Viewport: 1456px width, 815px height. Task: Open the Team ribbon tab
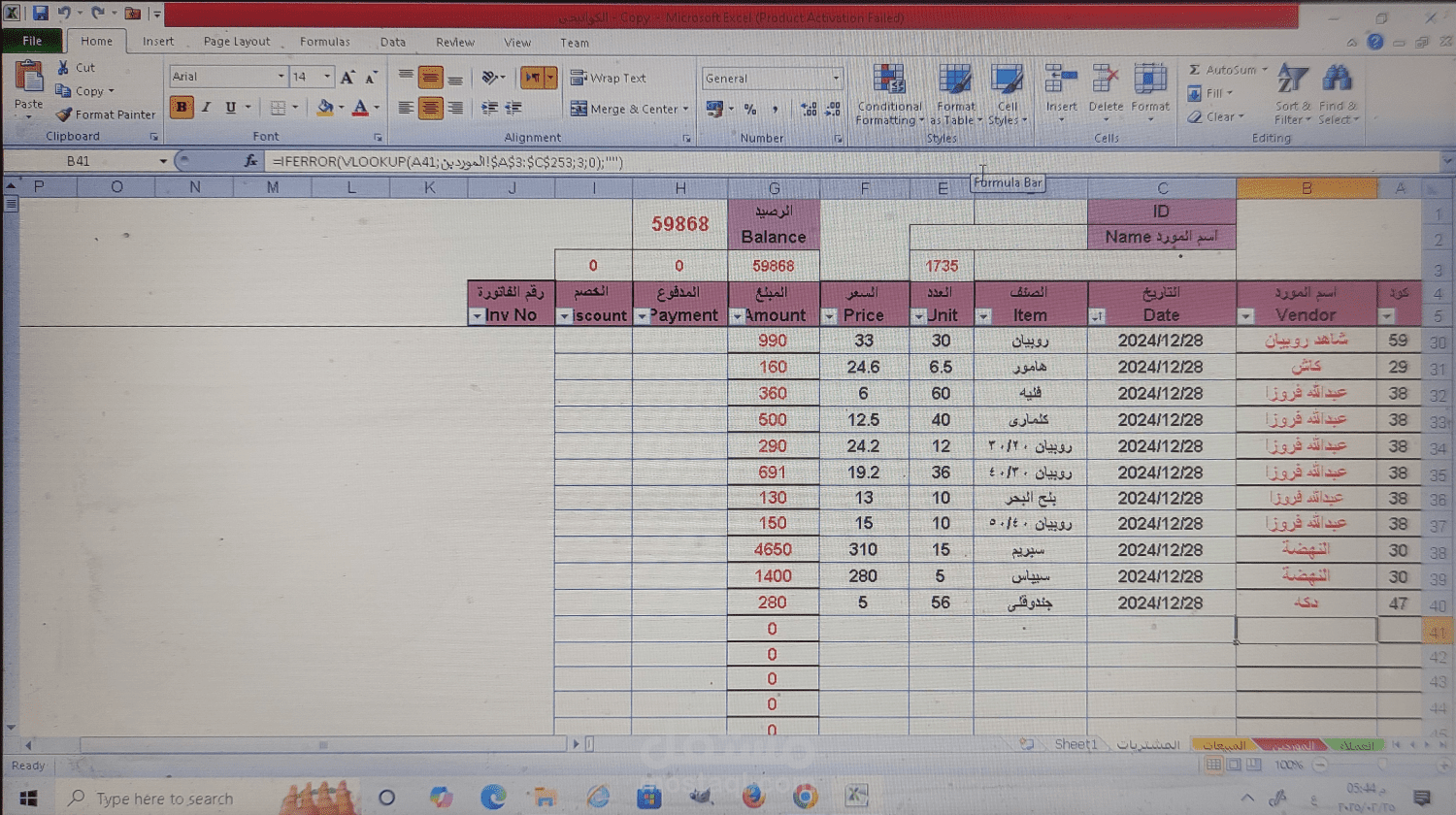[575, 43]
